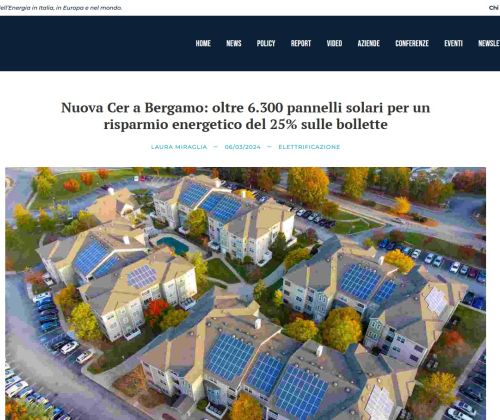View author Laura Miraglia's articles
Screen dimensions: 500x420
tap(179, 147)
